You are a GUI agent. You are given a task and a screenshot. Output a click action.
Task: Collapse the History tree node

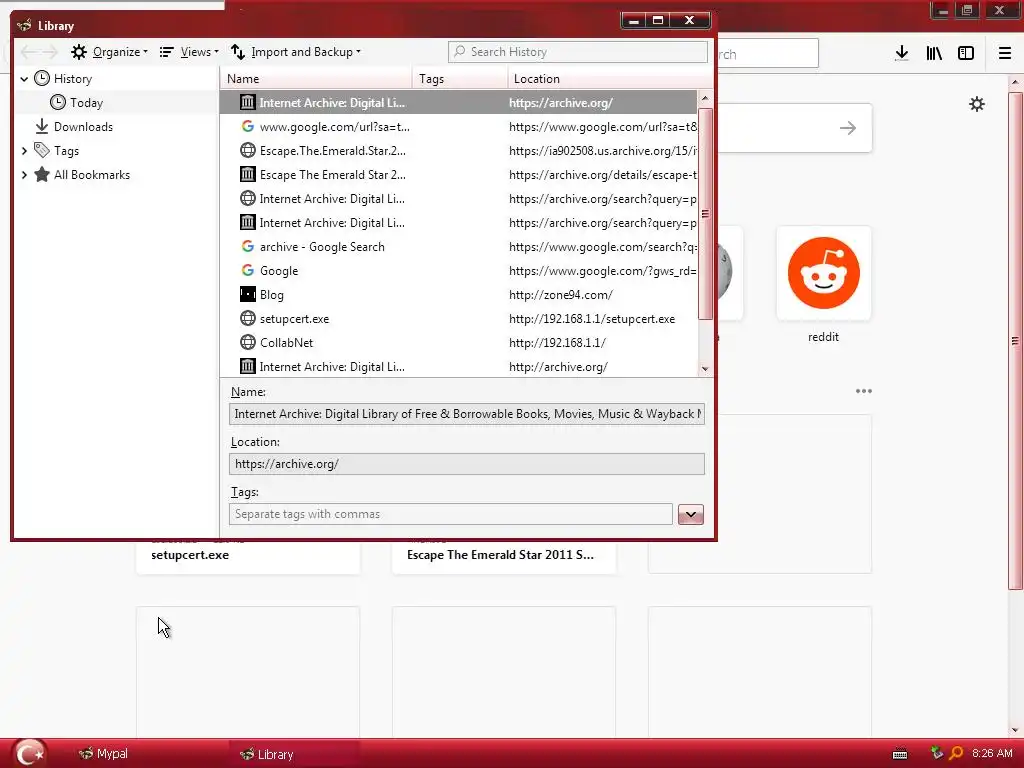point(24,79)
